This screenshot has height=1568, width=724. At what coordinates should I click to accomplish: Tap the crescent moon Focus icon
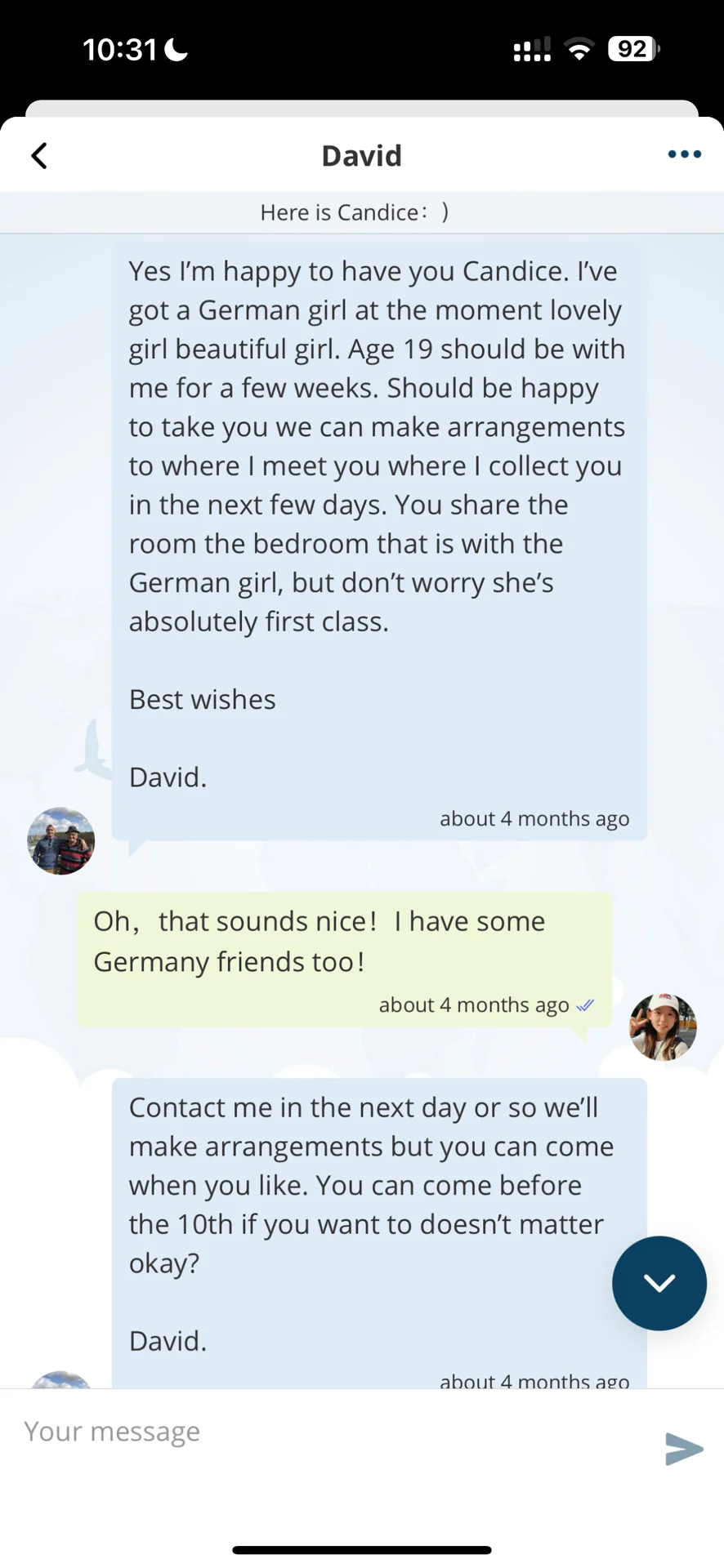pos(177,50)
